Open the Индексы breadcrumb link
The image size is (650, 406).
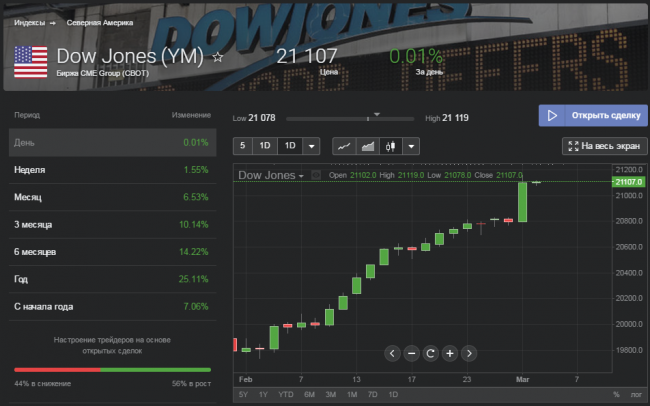click(29, 23)
